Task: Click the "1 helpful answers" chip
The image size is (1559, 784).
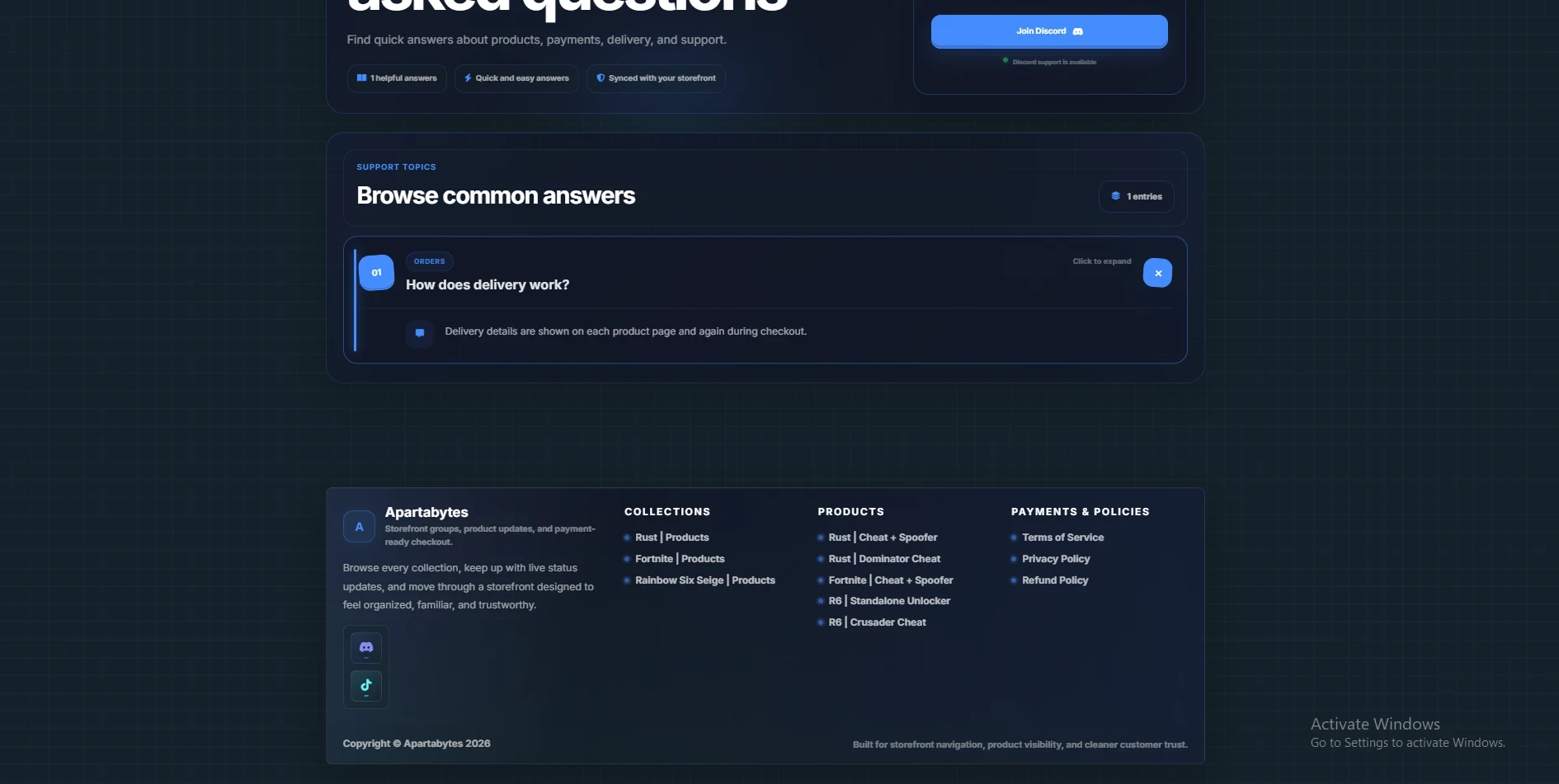Action: coord(397,78)
